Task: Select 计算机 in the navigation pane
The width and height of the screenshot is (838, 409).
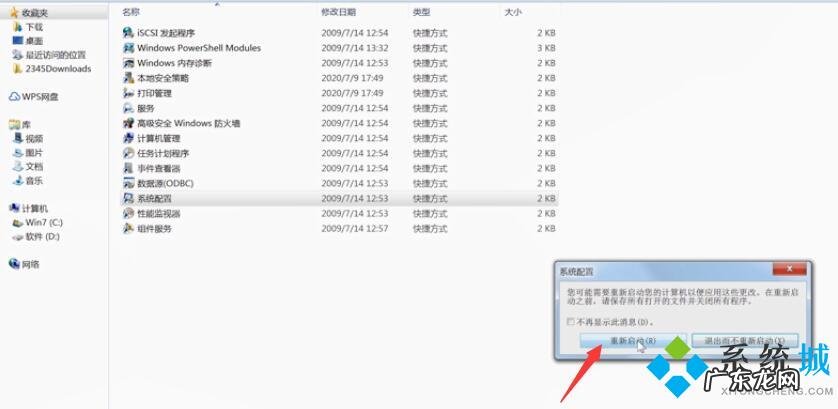Action: point(35,209)
